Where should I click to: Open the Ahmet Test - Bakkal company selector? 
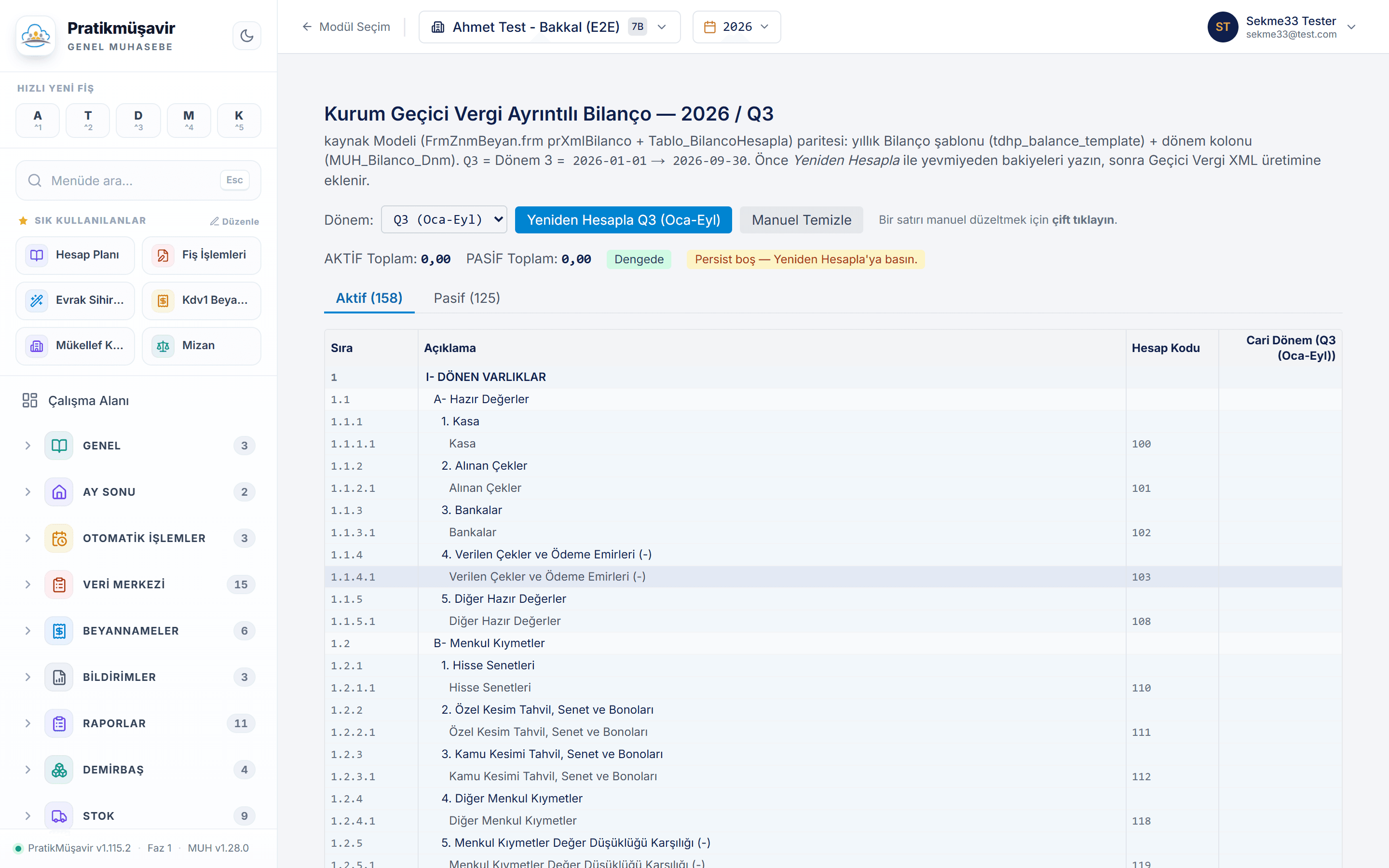point(549,27)
